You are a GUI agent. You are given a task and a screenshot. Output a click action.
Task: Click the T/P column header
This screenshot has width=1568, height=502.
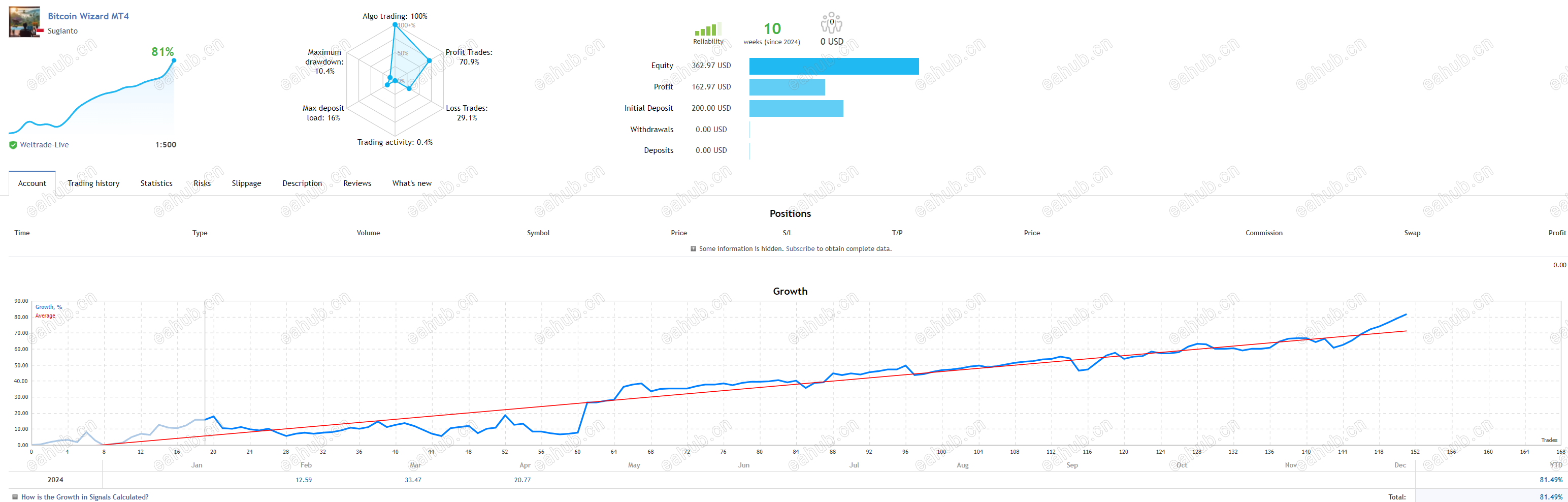897,233
